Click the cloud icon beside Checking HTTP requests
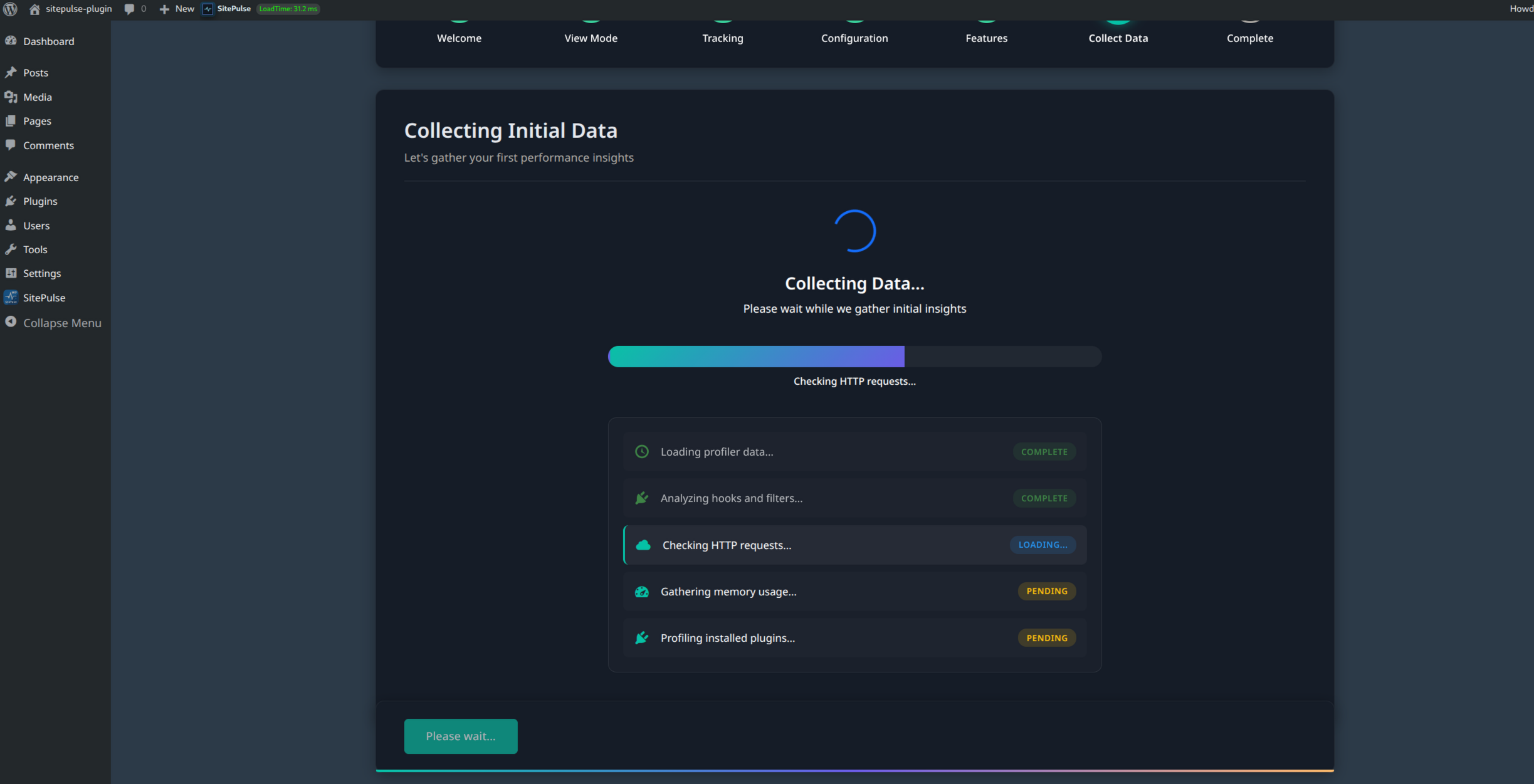Image resolution: width=1534 pixels, height=784 pixels. [644, 545]
